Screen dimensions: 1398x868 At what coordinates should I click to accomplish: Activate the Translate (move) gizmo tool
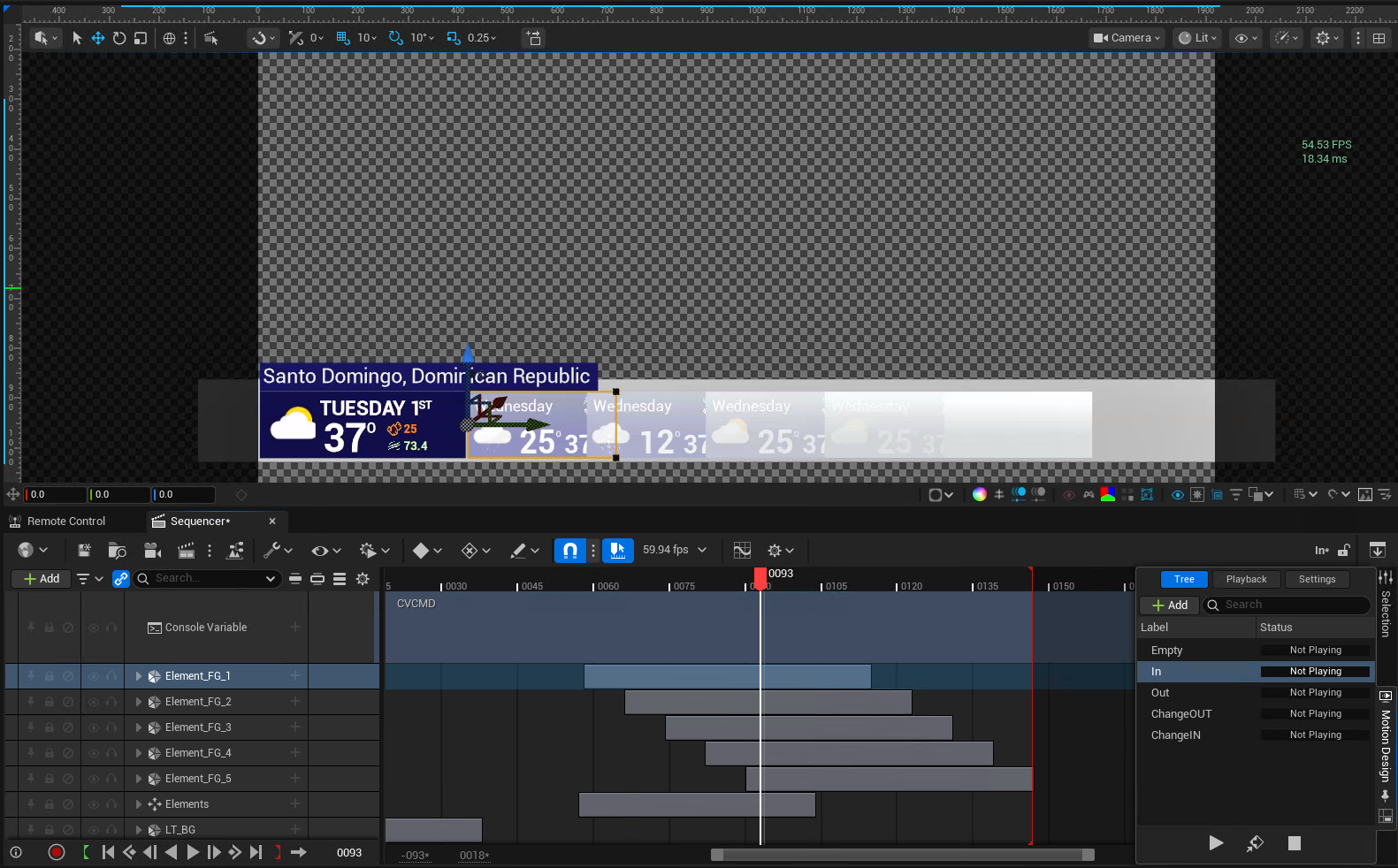pyautogui.click(x=98, y=38)
